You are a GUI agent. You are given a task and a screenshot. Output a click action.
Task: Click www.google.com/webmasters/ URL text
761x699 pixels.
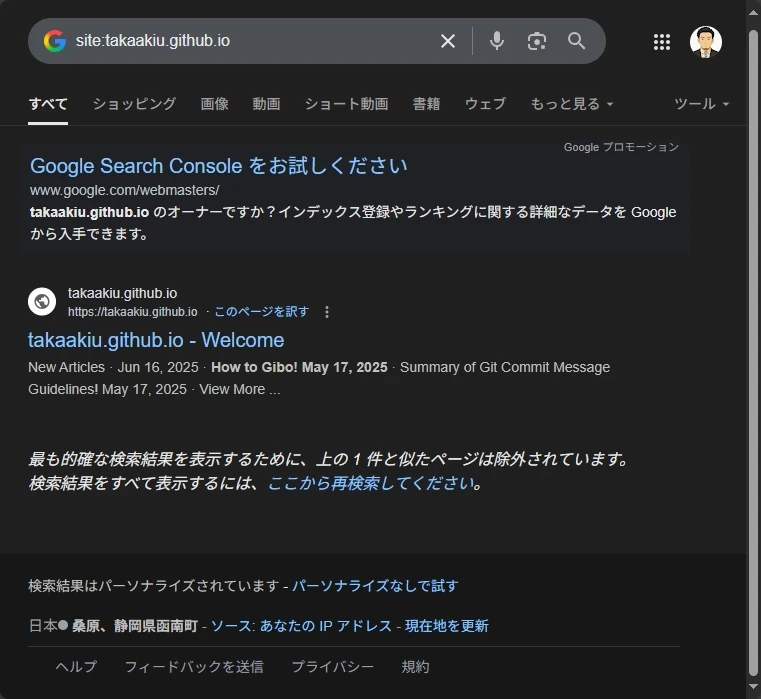(x=124, y=190)
